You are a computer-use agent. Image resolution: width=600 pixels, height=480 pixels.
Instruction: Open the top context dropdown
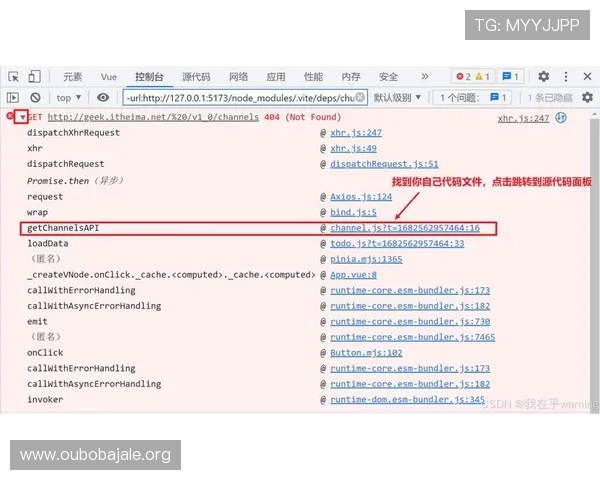click(69, 98)
